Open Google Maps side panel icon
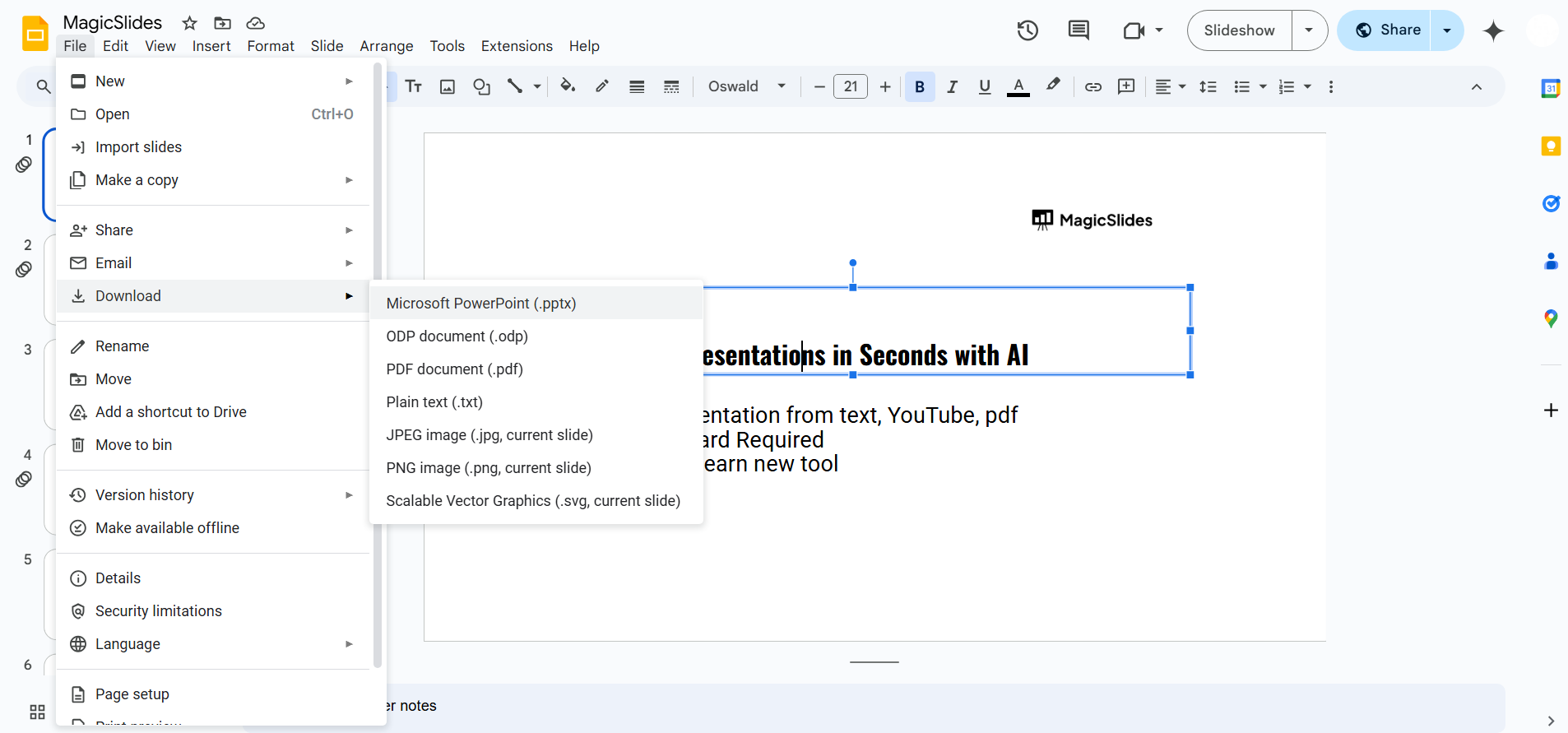The height and width of the screenshot is (733, 1568). 1551,318
